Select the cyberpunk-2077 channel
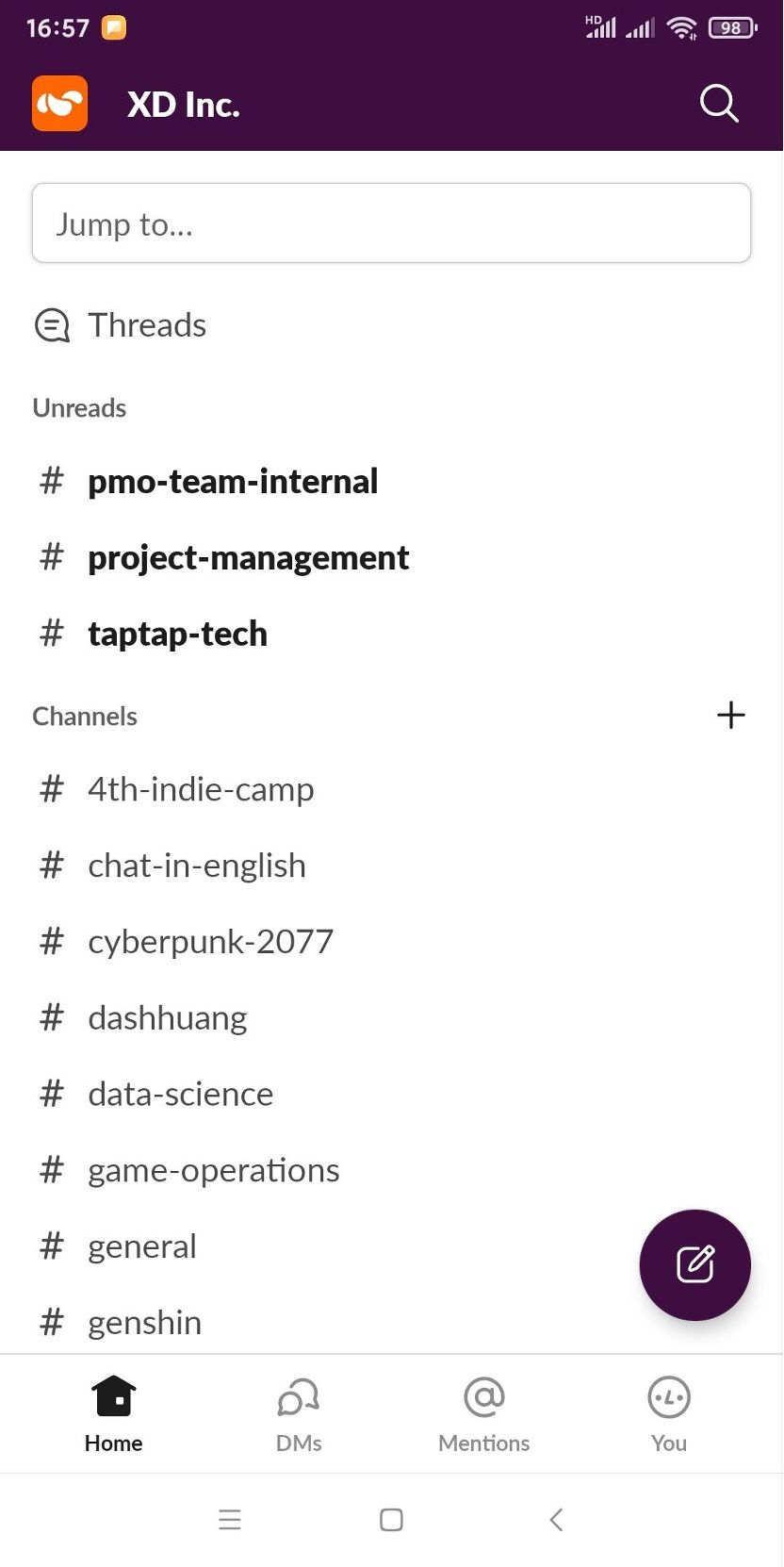This screenshot has height=1567, width=784. pyautogui.click(x=210, y=942)
